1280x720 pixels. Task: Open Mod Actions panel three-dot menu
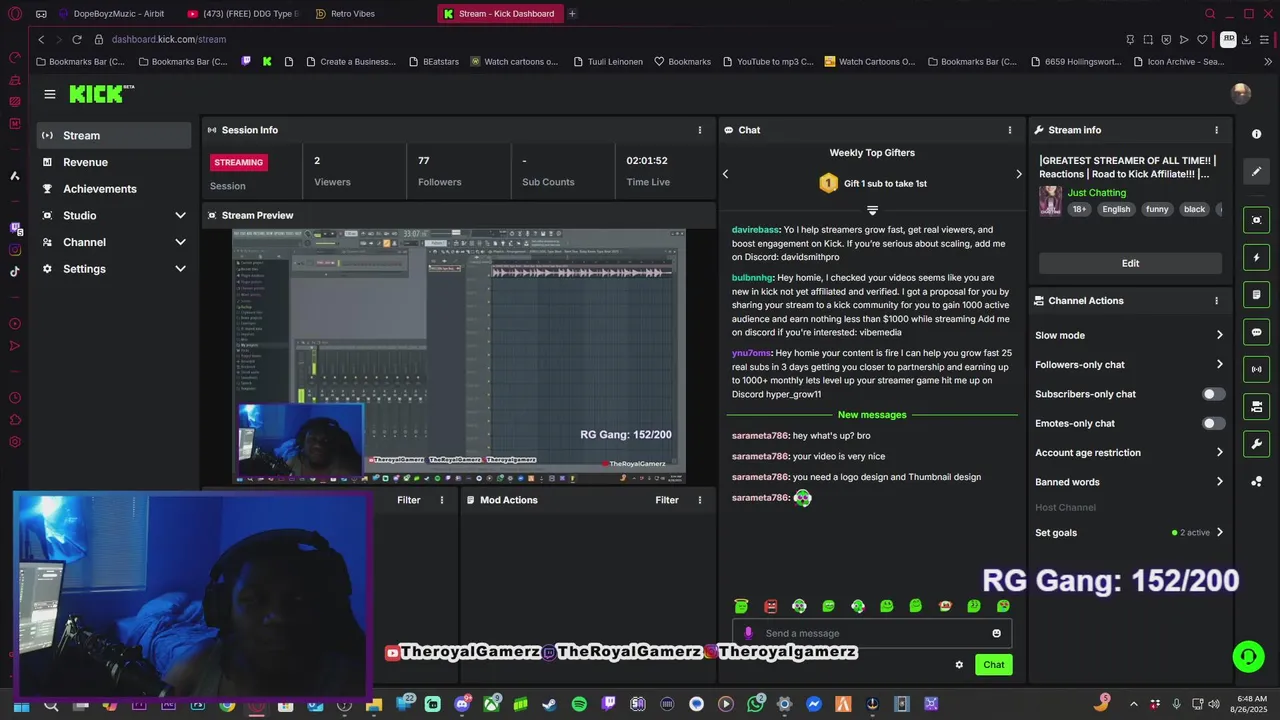699,500
